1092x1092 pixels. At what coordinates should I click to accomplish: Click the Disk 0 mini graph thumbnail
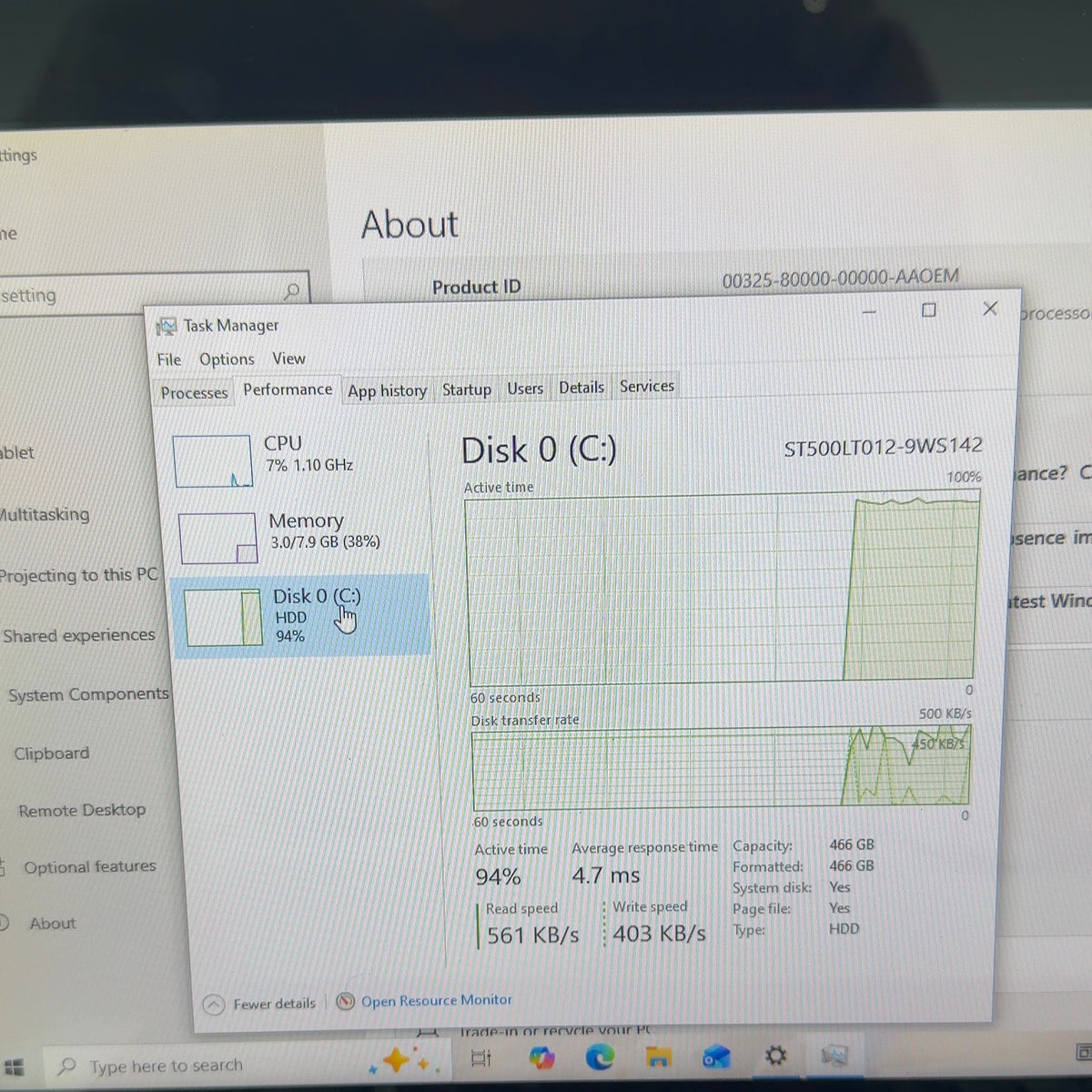point(223,618)
